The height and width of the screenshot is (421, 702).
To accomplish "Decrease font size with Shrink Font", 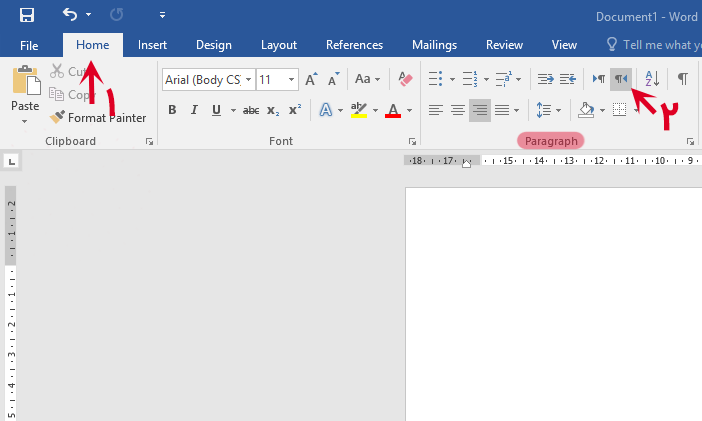I will (x=334, y=80).
